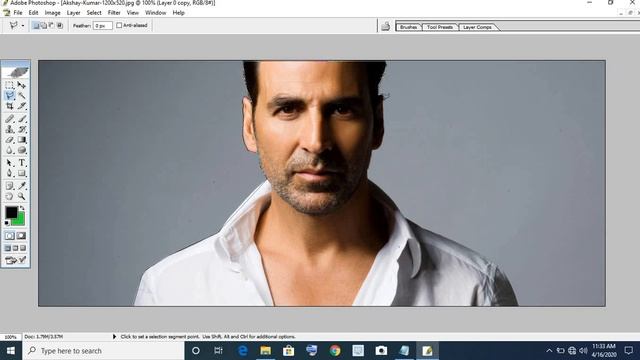The image size is (640, 360).
Task: Switch to the Layer Comps tab
Action: (477, 27)
